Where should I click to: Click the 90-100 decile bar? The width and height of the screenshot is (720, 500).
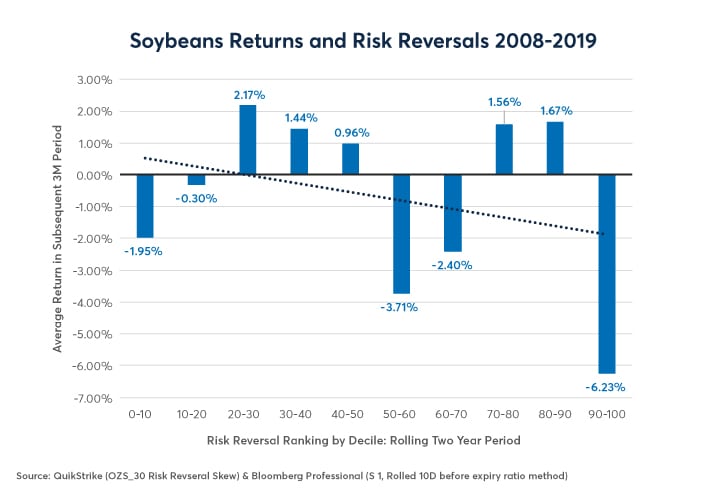(x=606, y=274)
